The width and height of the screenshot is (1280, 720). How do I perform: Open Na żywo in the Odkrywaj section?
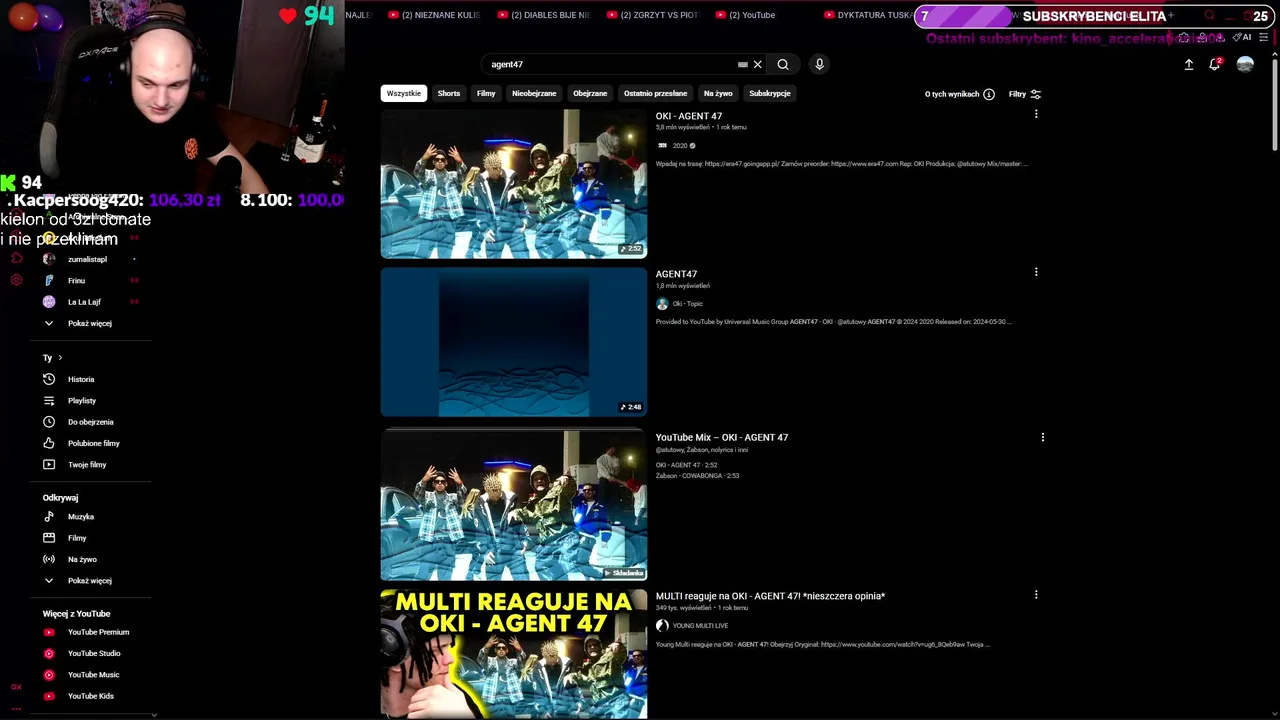tap(82, 559)
